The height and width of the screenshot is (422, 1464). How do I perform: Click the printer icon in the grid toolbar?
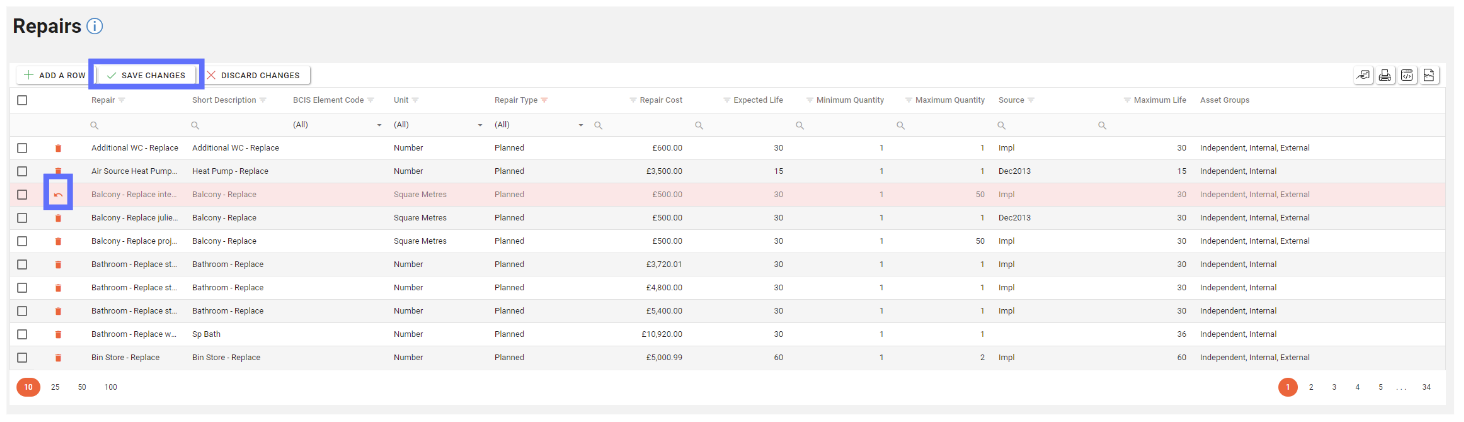(x=1385, y=75)
